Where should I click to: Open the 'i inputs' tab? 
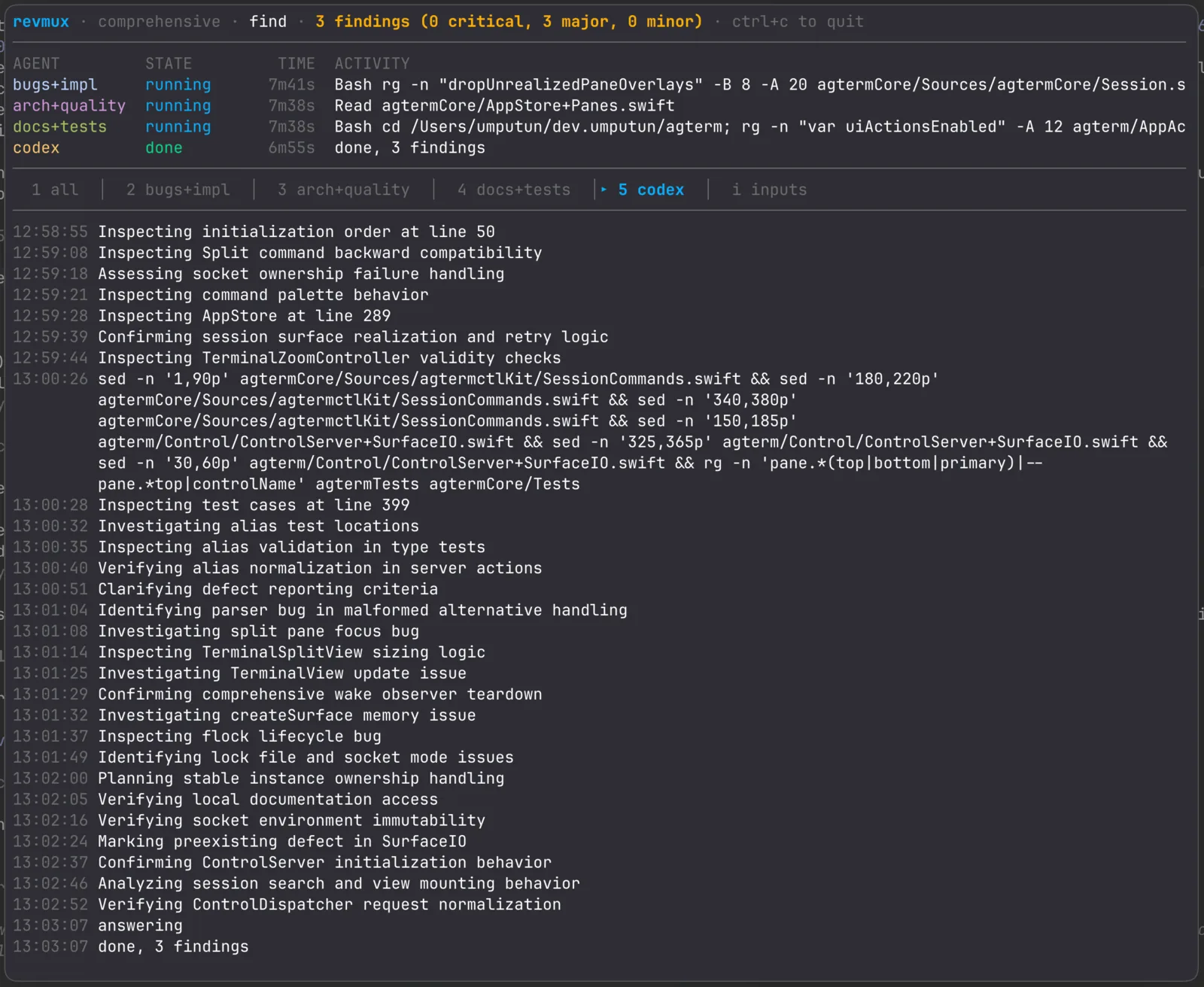pyautogui.click(x=769, y=190)
